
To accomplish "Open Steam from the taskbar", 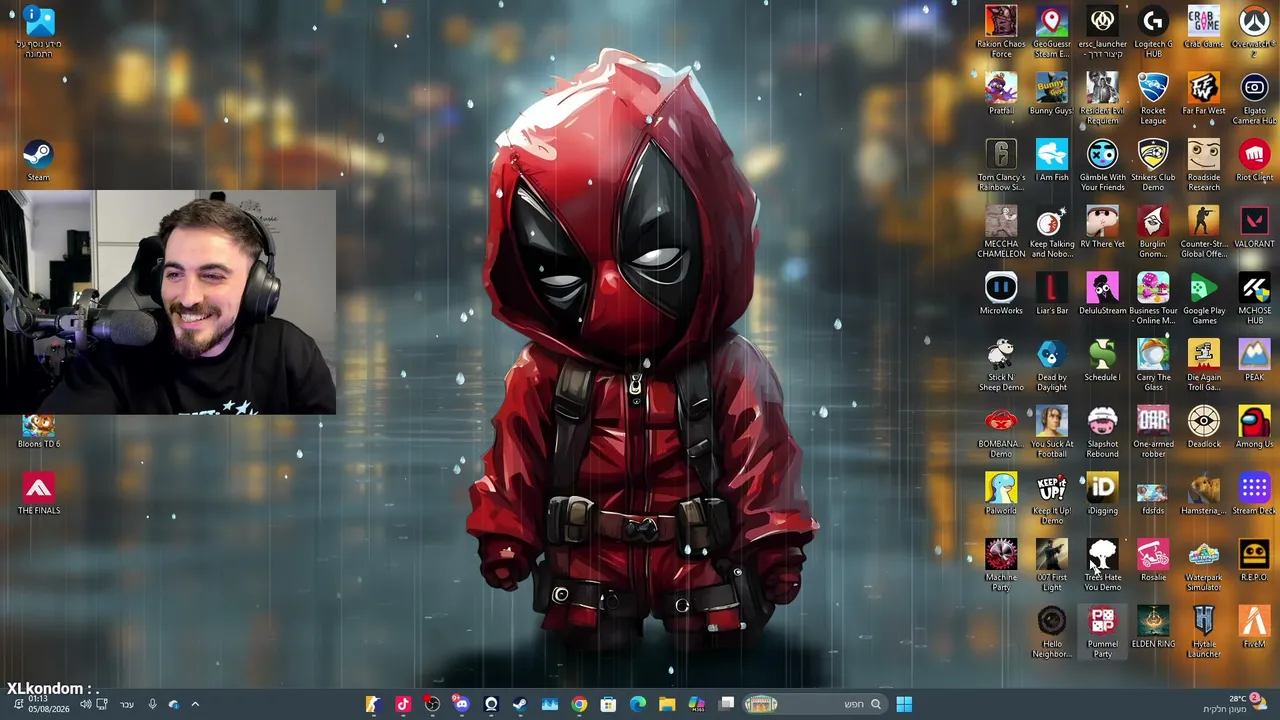I will [520, 704].
